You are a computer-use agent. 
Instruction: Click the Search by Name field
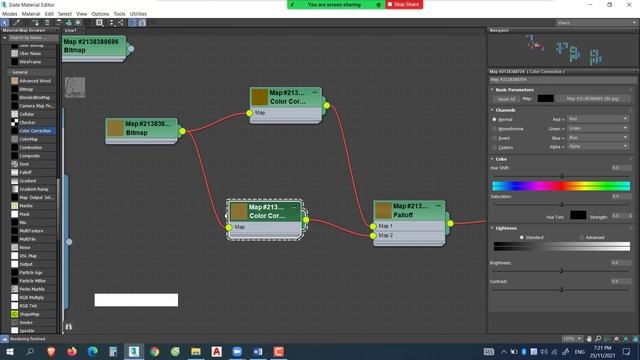[33, 38]
